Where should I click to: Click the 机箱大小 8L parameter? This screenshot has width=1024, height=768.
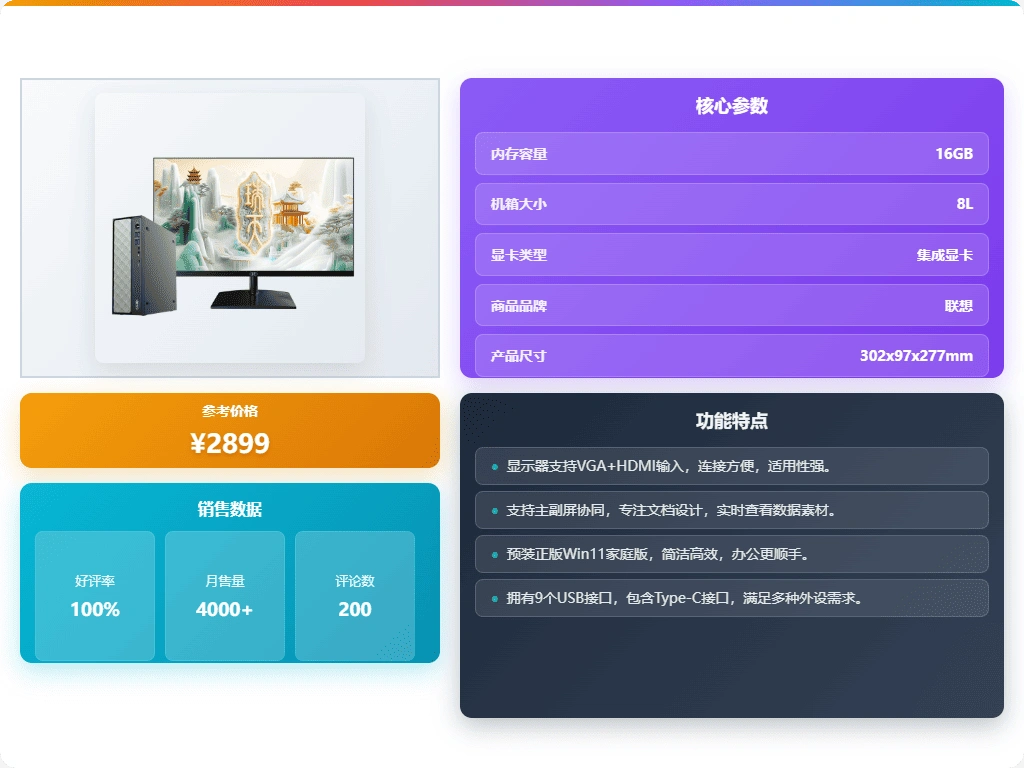point(731,204)
